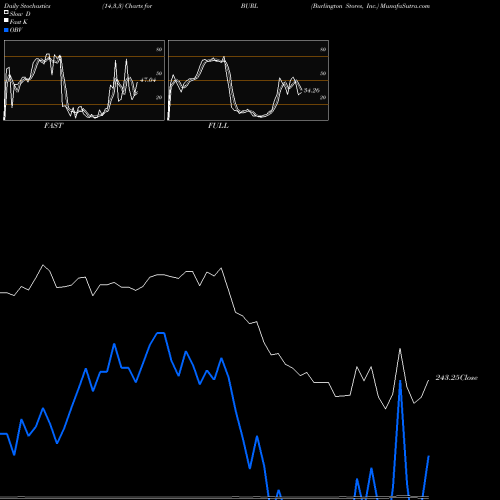Click the Slow D legend color box
Image resolution: width=500 pixels, height=500 pixels.
click(6, 12)
